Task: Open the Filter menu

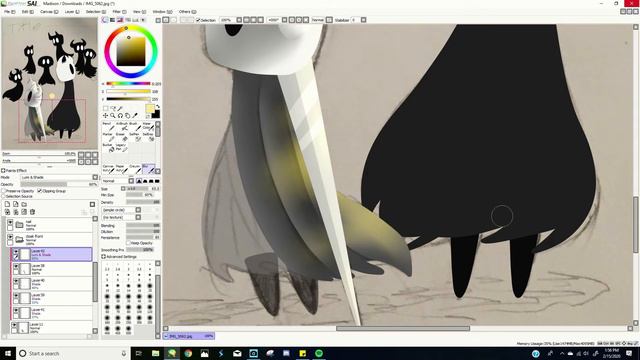Action: click(x=119, y=12)
